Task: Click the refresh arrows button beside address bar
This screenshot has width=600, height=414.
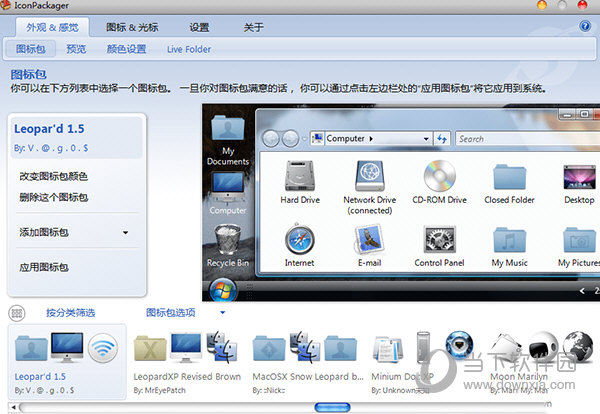Action: tap(442, 139)
